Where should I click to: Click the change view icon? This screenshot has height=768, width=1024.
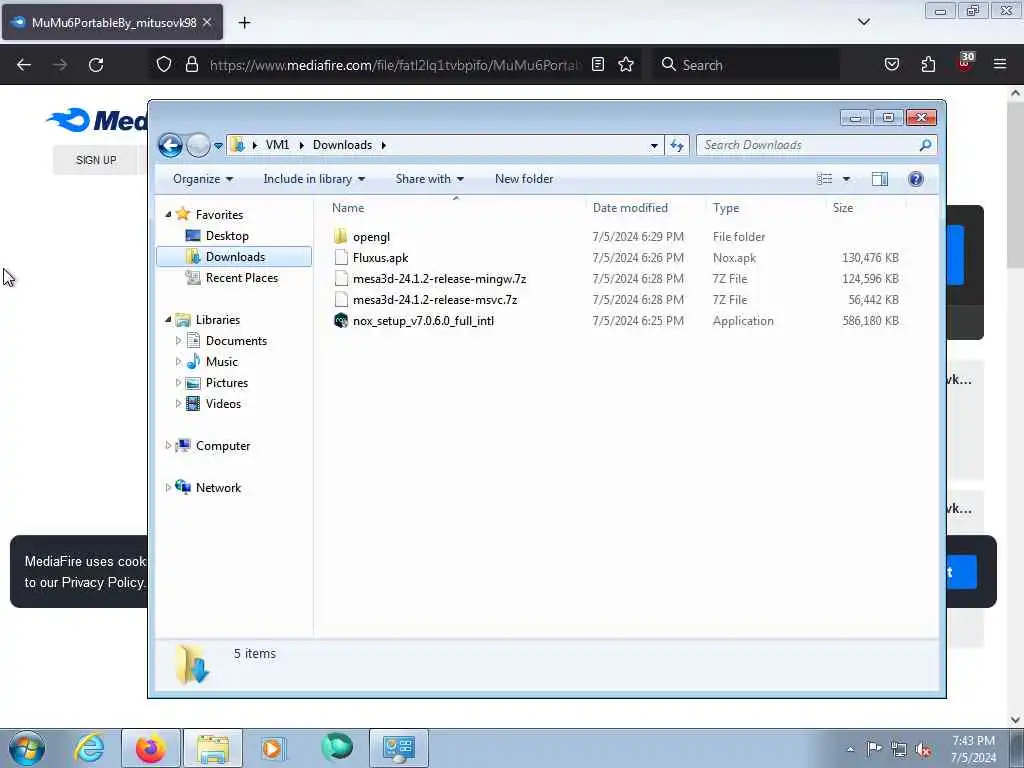825,179
